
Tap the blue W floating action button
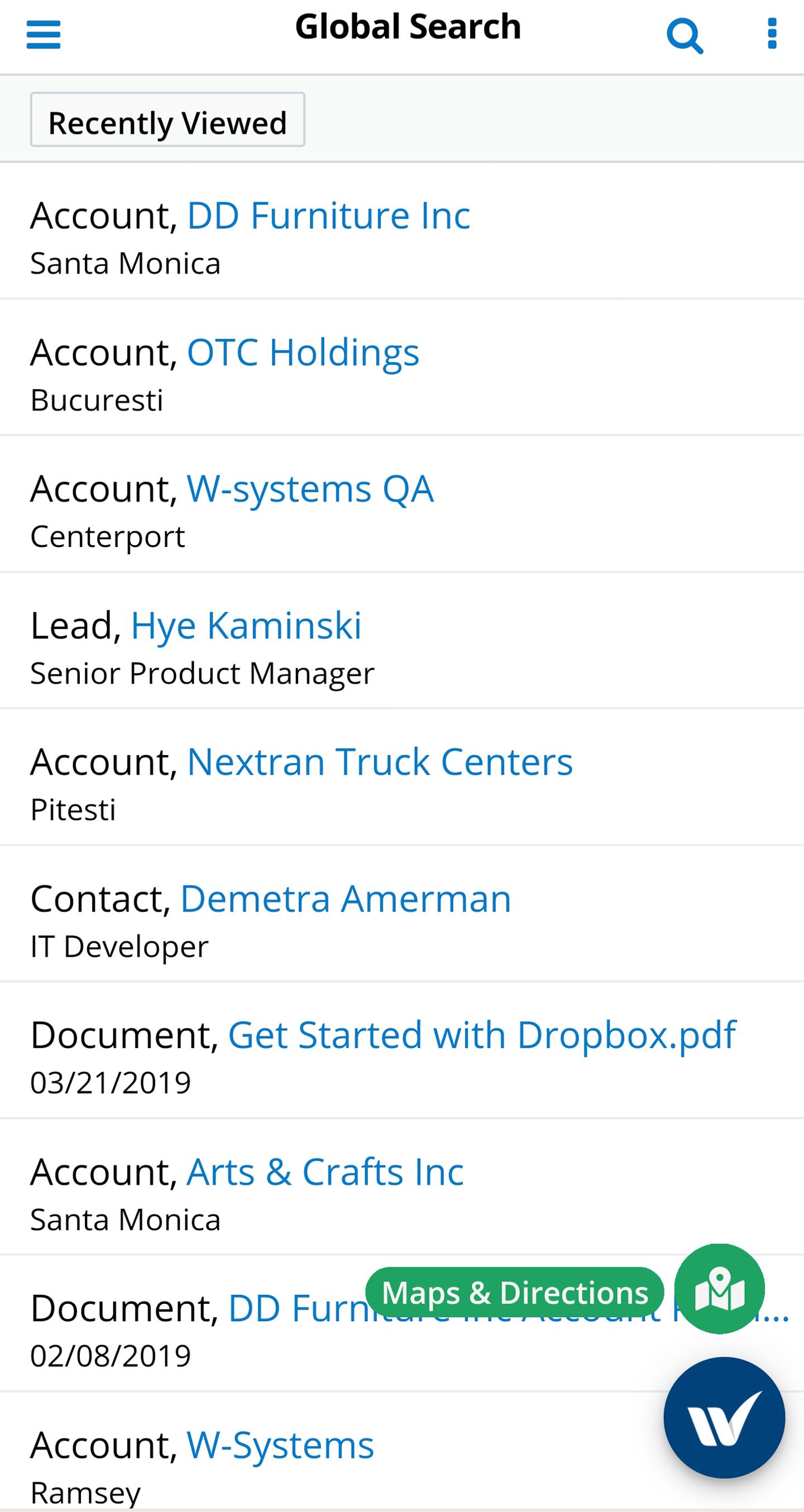click(724, 1417)
